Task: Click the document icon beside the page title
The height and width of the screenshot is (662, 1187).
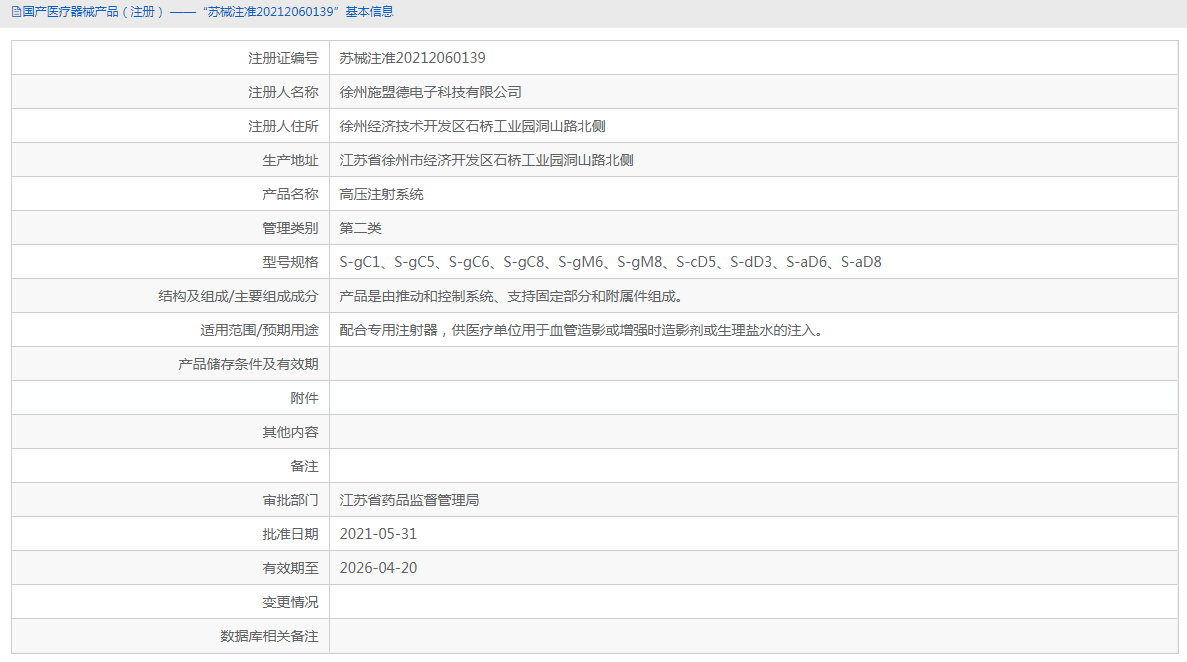Action: [x=16, y=12]
